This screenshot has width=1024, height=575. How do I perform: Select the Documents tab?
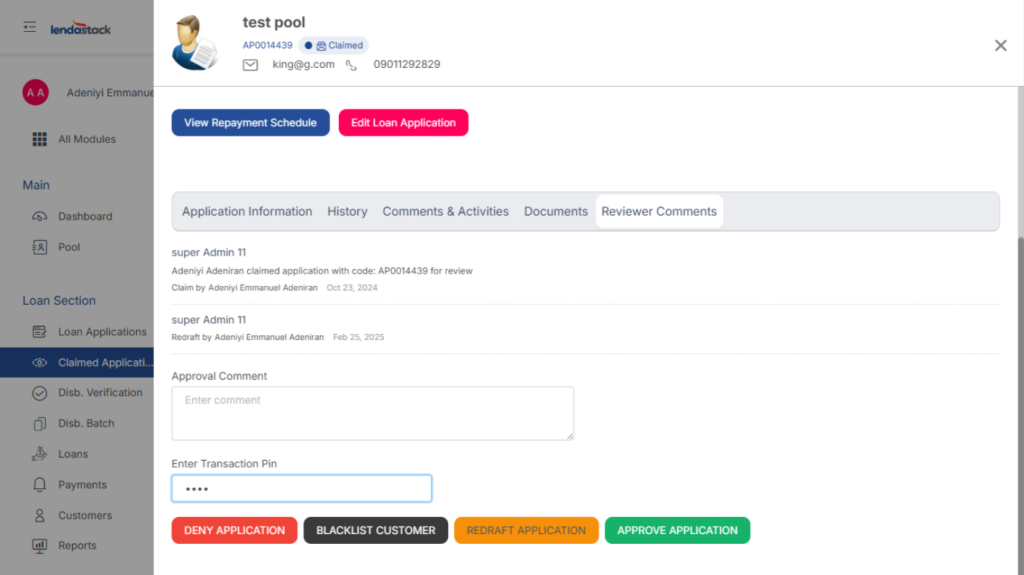click(x=555, y=212)
